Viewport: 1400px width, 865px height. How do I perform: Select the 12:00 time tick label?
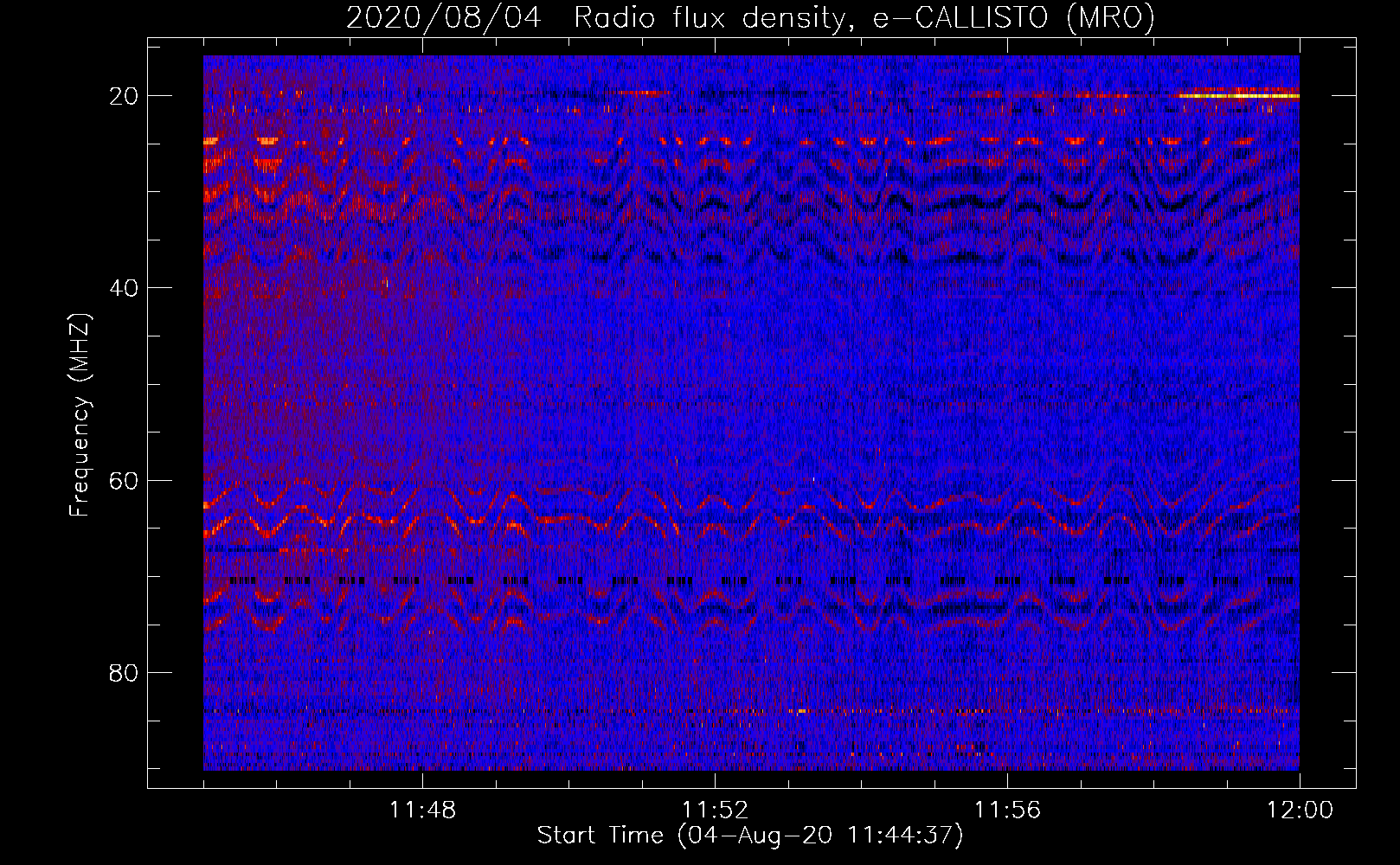tap(1300, 811)
